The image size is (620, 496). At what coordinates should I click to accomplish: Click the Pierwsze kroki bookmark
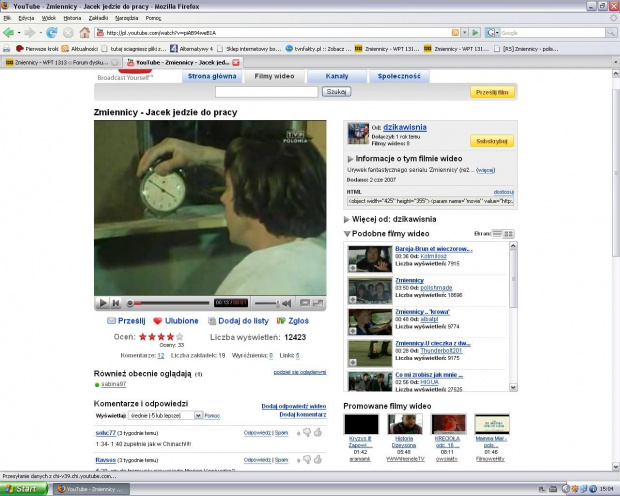pyautogui.click(x=37, y=49)
